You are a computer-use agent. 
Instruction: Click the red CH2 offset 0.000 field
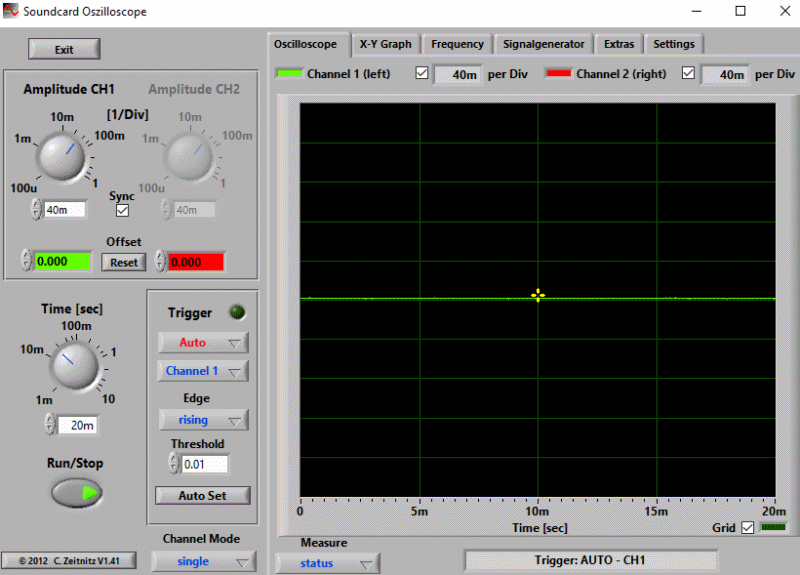point(195,262)
